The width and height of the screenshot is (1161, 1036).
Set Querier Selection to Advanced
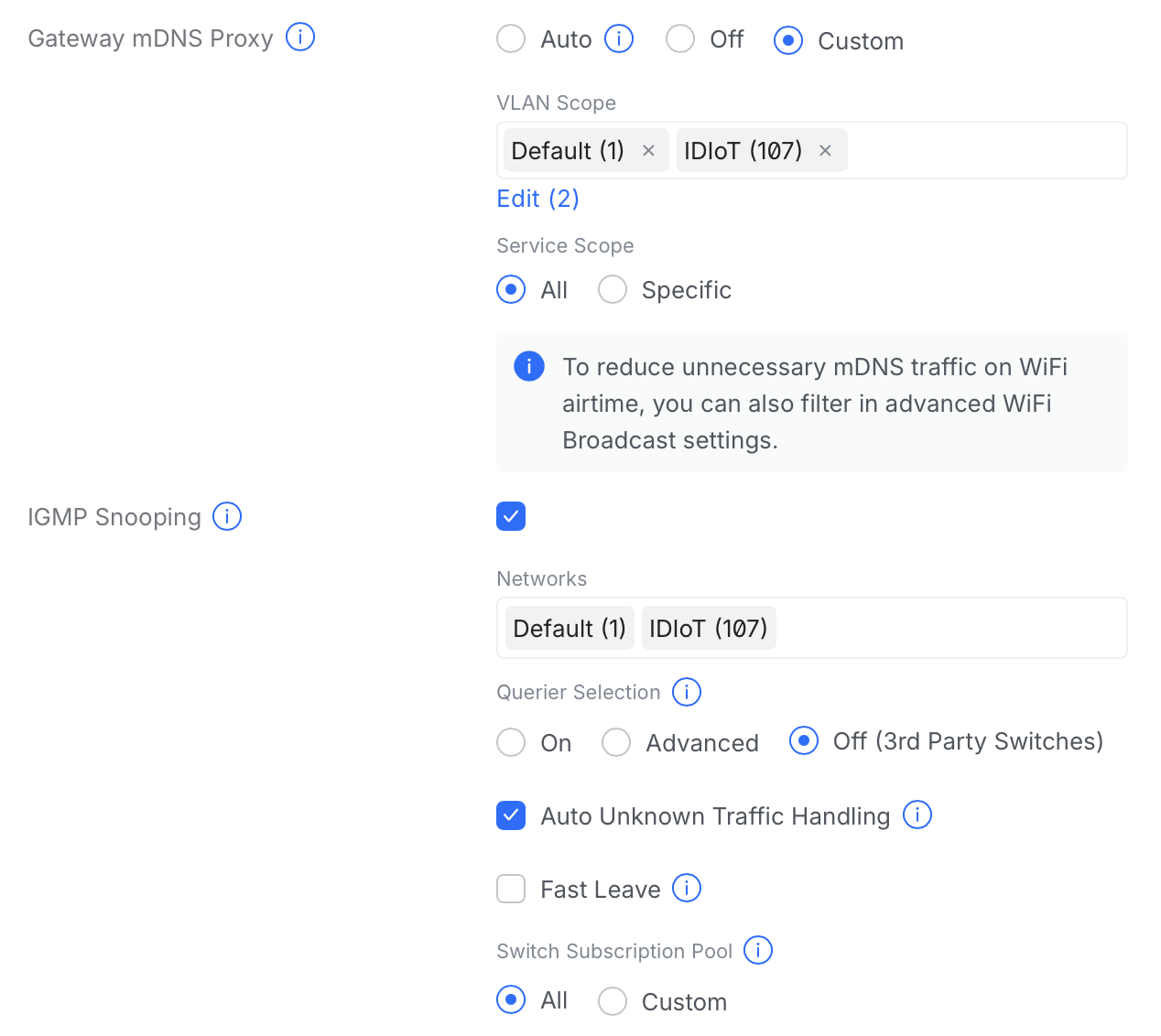[616, 742]
